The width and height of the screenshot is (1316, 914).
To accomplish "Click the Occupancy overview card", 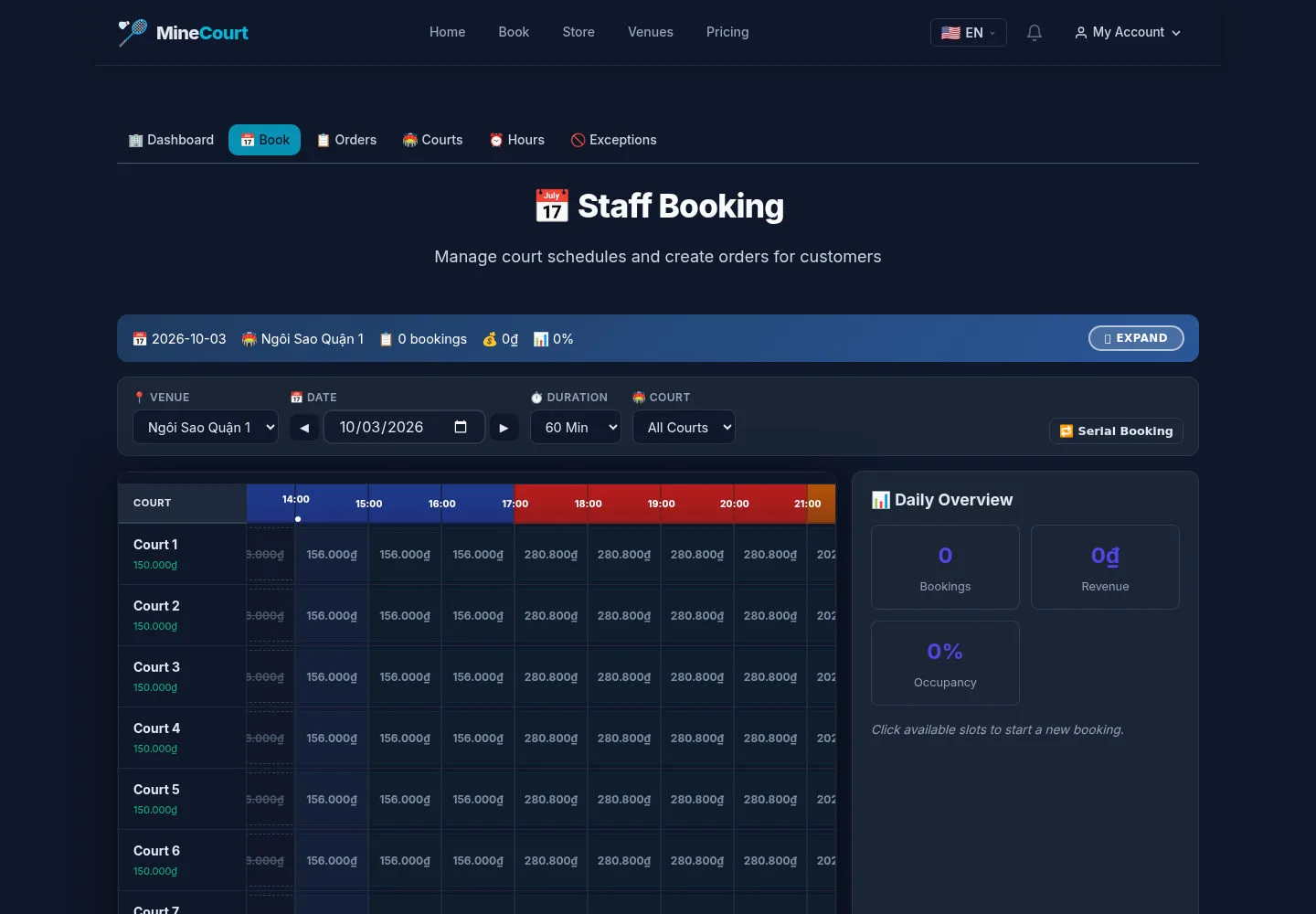I will [x=945, y=663].
